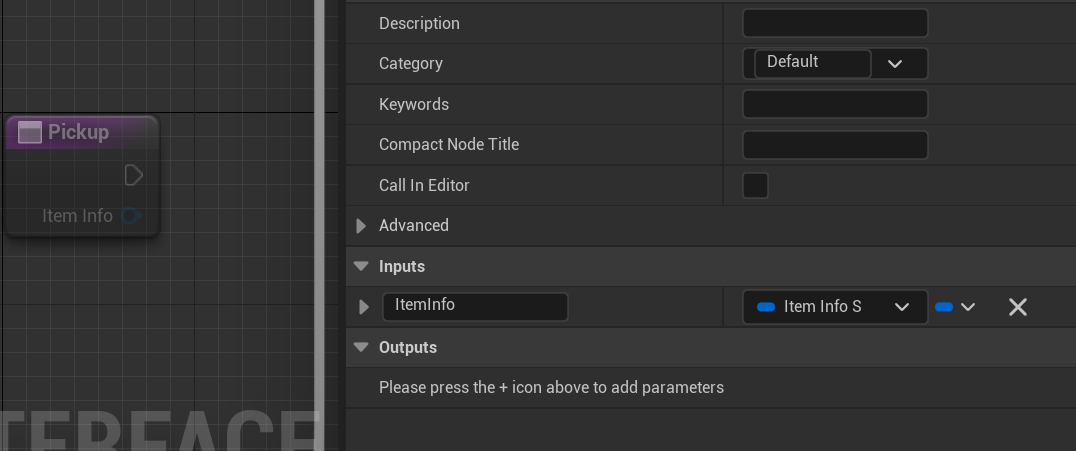Open container type selector beside Item Info S

point(955,307)
